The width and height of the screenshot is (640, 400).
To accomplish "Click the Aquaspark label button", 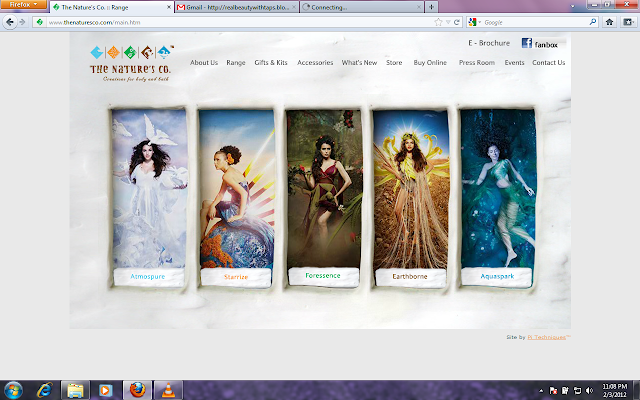I will pyautogui.click(x=497, y=276).
